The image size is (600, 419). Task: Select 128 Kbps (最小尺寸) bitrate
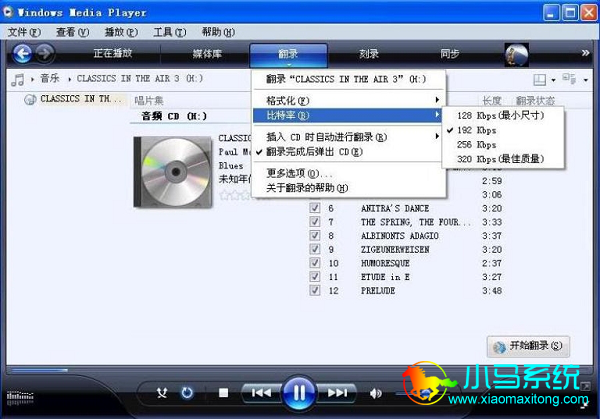[x=503, y=116]
